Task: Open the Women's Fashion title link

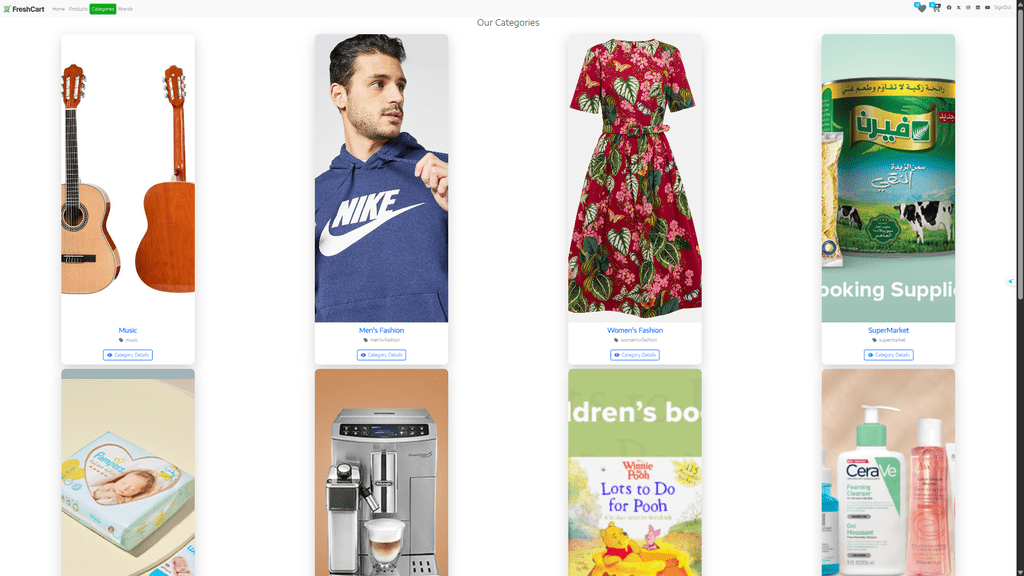Action: (x=635, y=330)
